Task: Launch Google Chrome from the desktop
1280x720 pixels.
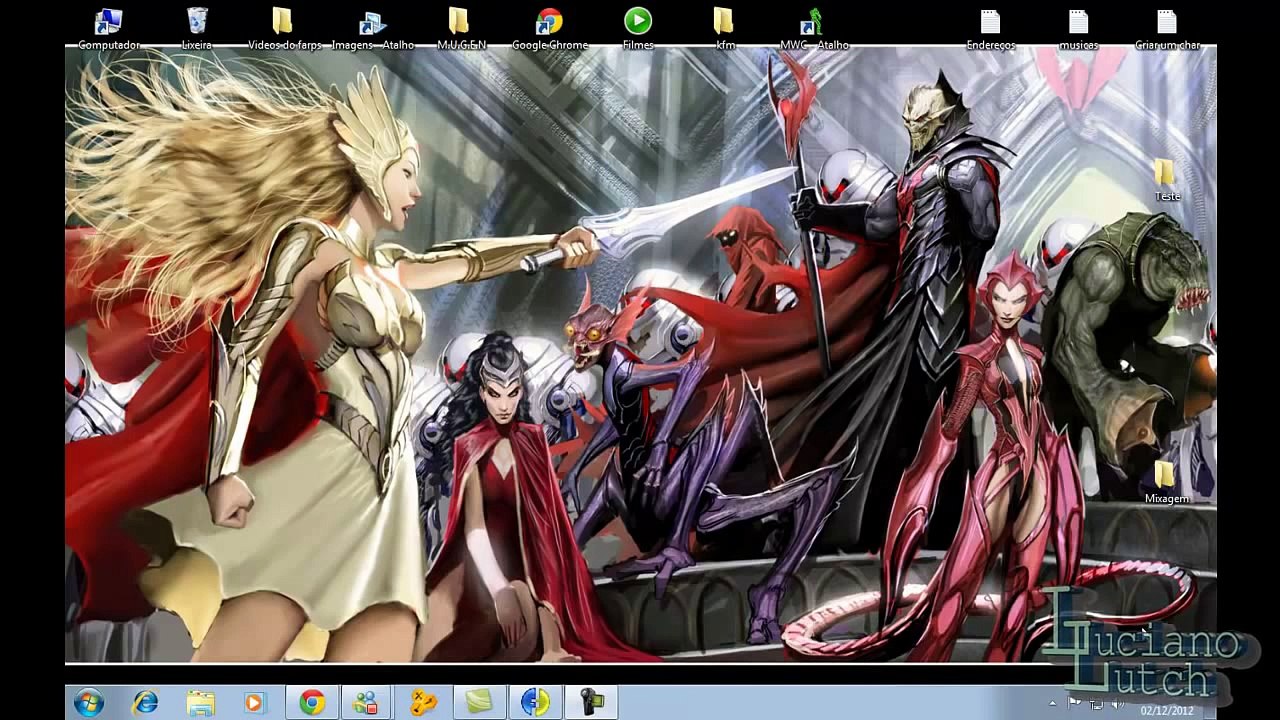Action: pos(550,28)
